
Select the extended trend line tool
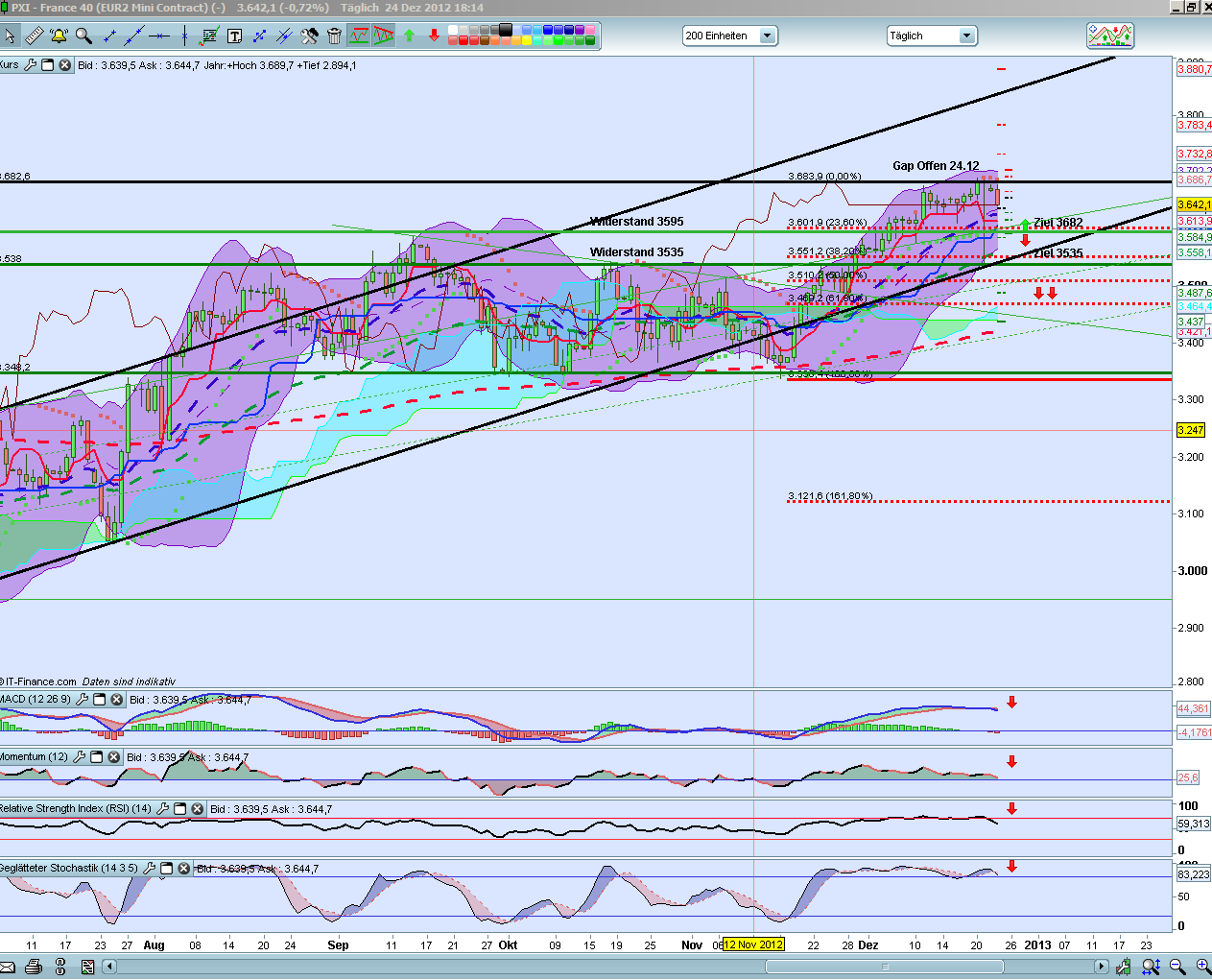(134, 36)
